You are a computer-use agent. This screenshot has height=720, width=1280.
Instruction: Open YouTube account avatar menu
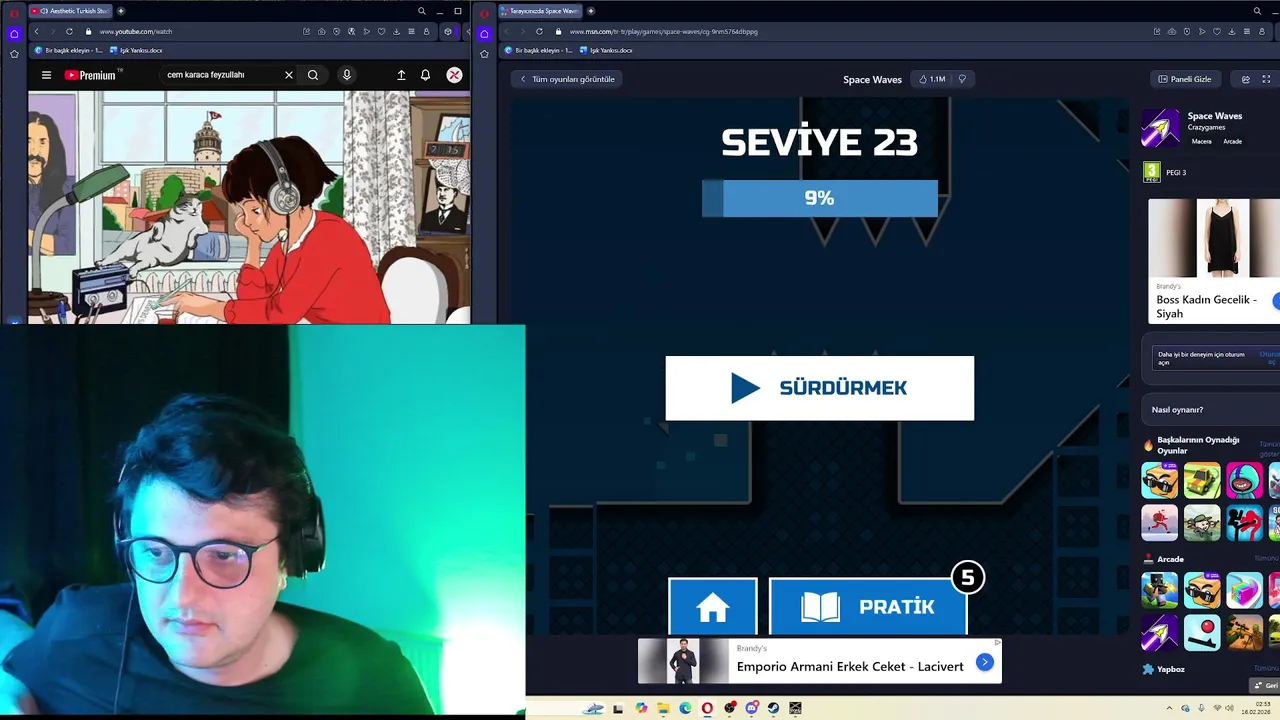coord(454,75)
